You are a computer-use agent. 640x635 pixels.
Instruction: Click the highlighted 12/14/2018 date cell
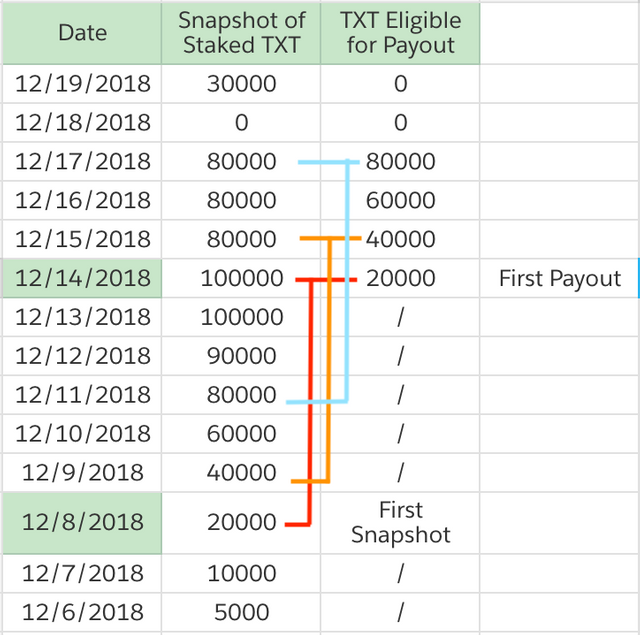coord(82,279)
